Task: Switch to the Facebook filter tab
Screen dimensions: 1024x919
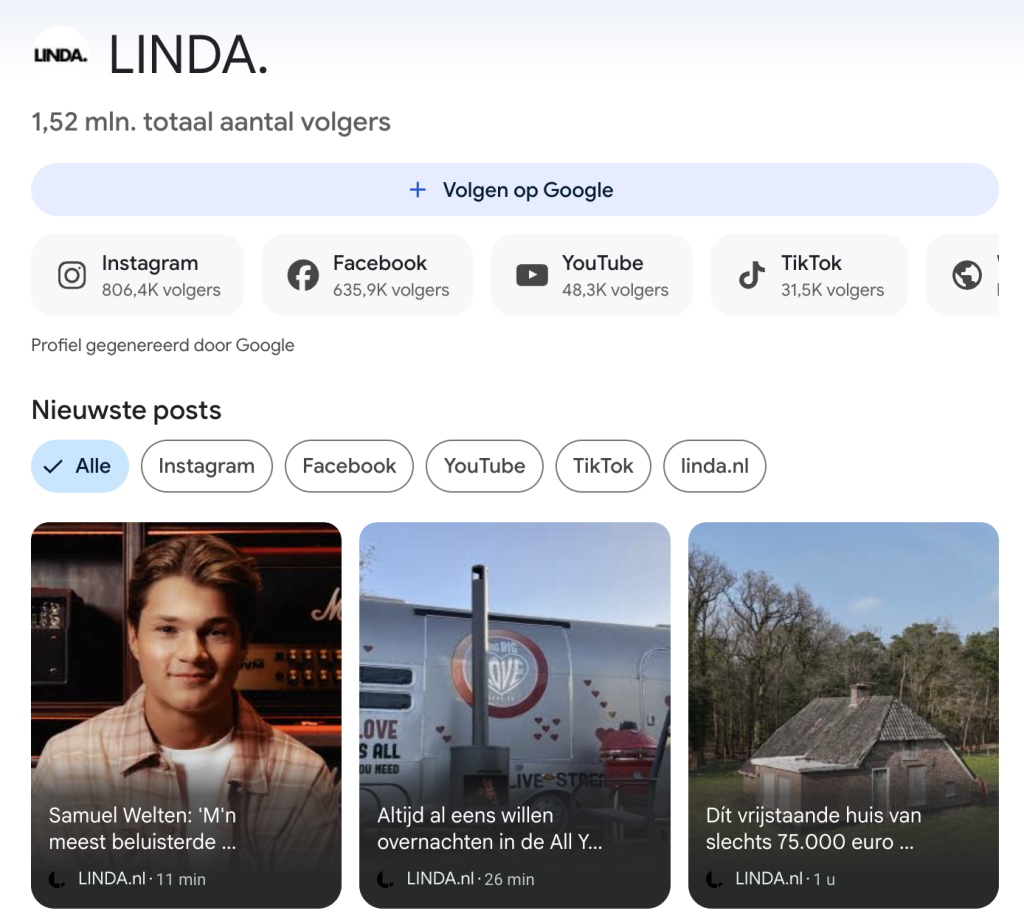Action: [348, 466]
